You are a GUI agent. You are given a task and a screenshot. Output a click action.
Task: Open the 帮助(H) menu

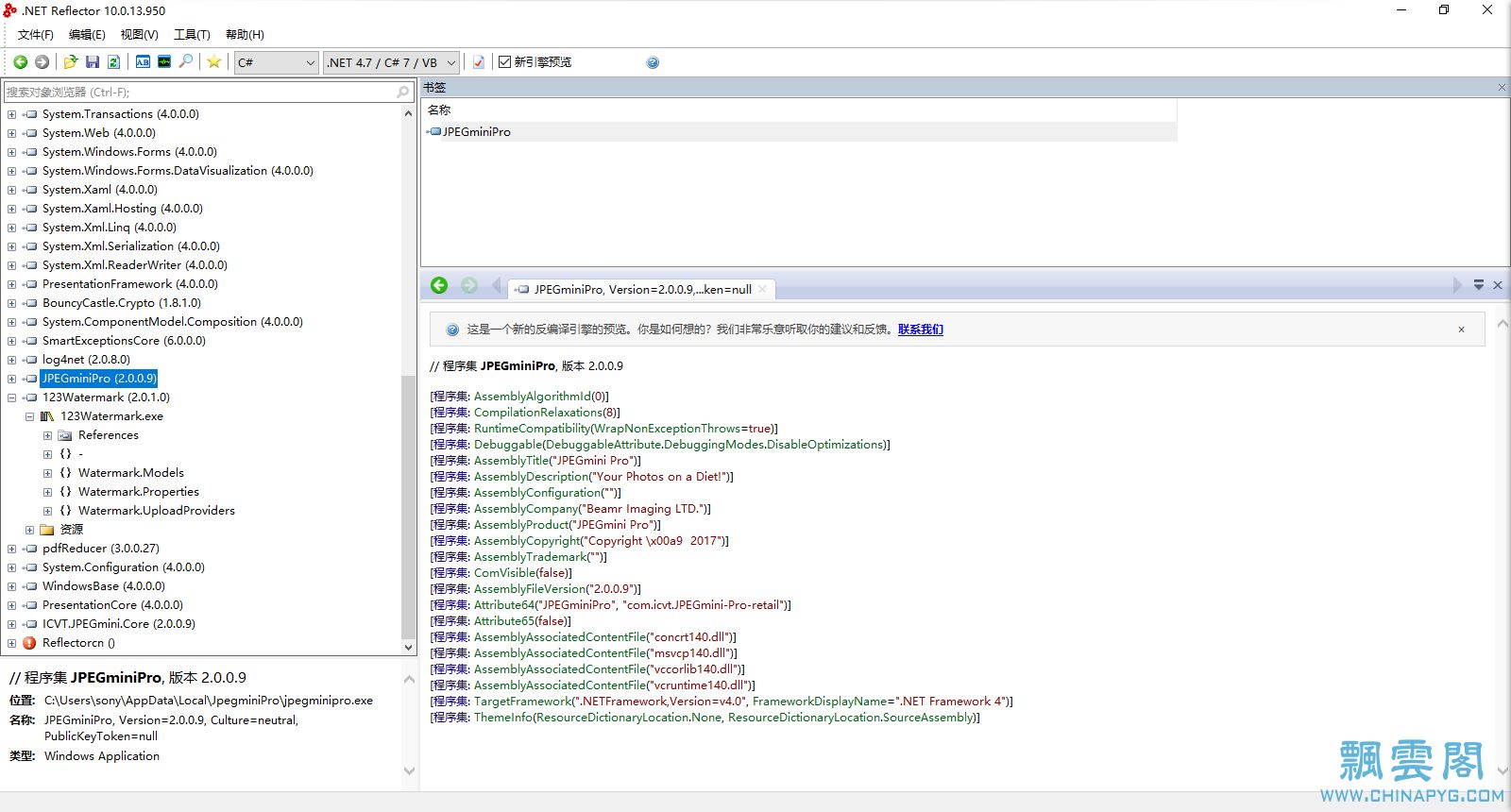[x=245, y=35]
